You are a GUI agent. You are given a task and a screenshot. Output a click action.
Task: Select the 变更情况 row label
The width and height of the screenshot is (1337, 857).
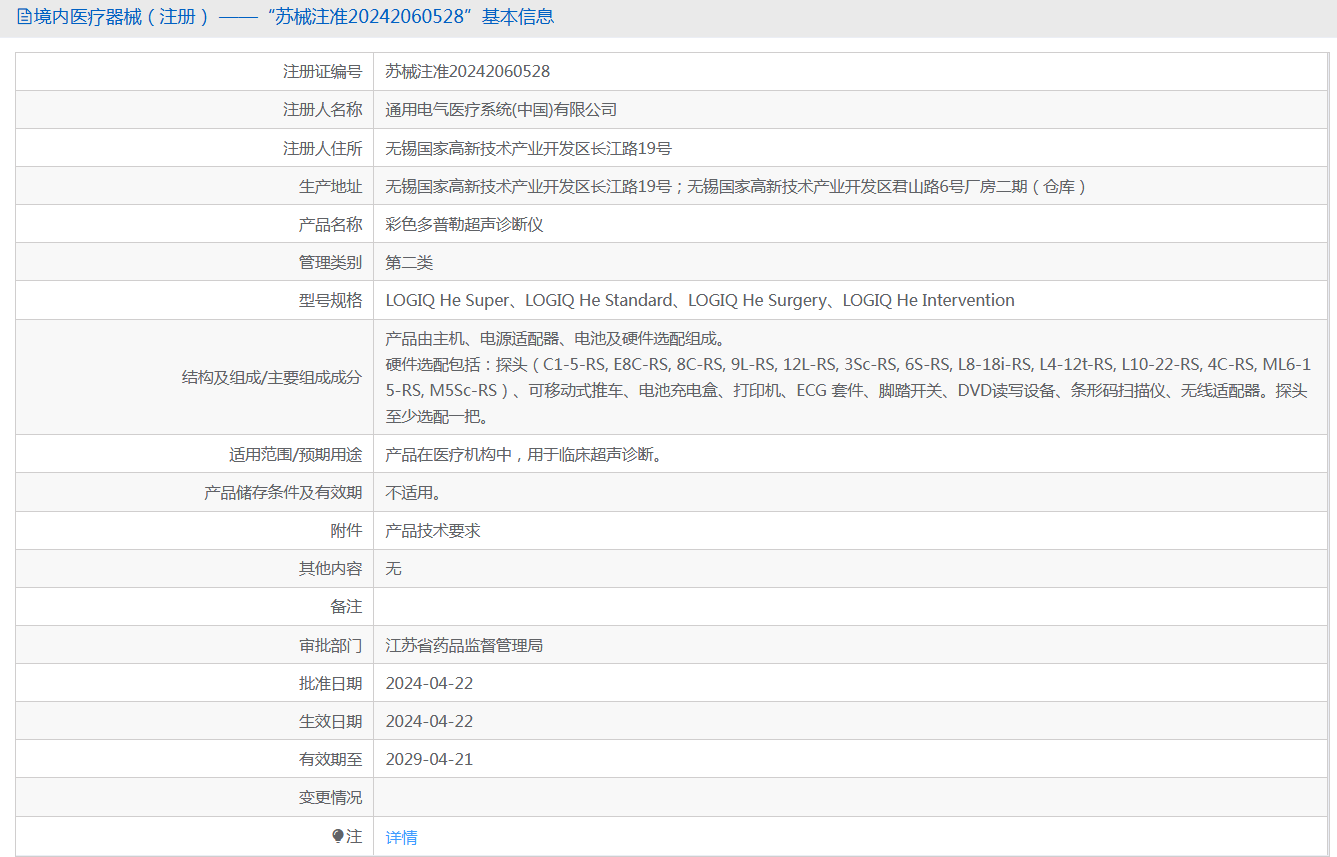330,797
